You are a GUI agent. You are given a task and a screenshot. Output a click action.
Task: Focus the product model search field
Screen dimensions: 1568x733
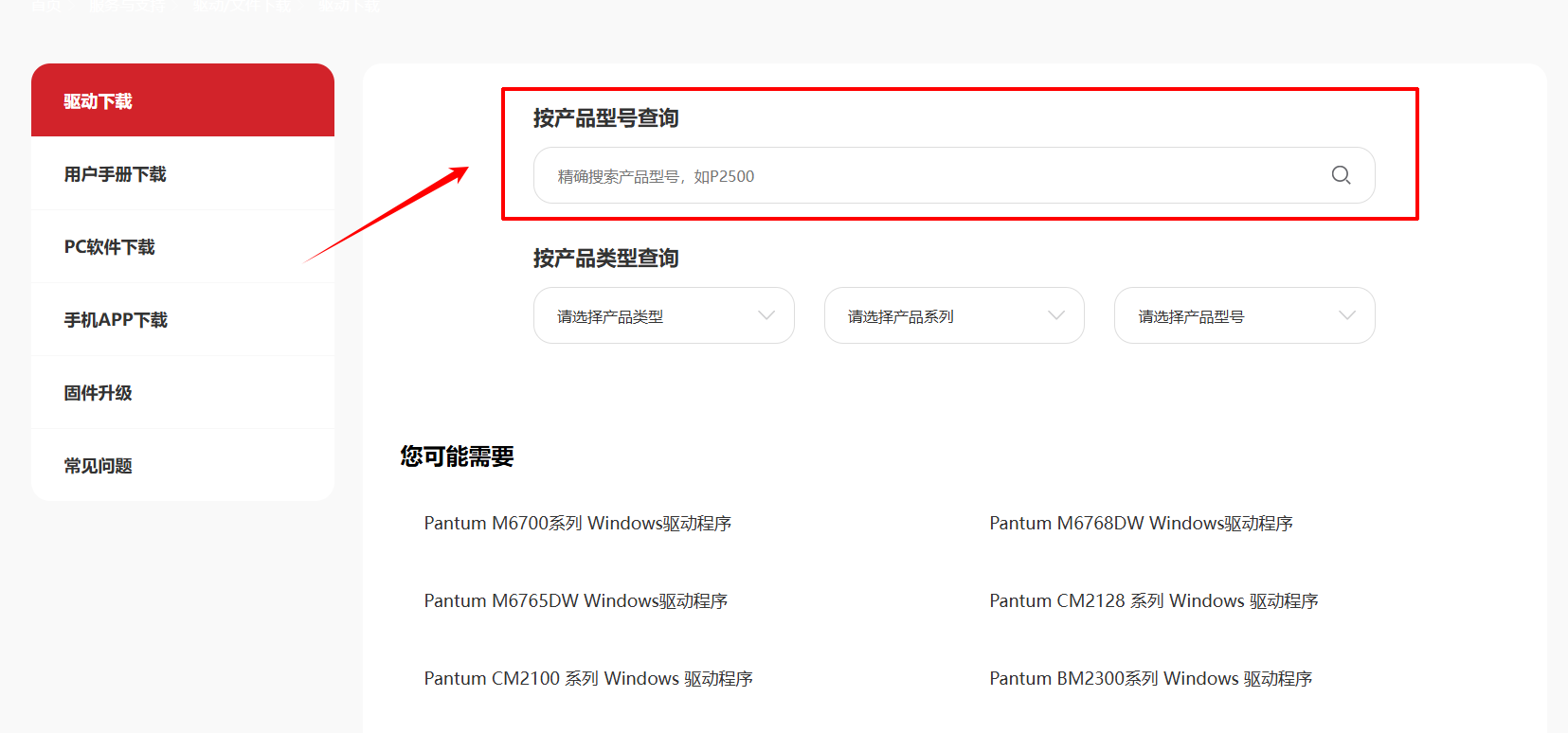pos(954,175)
